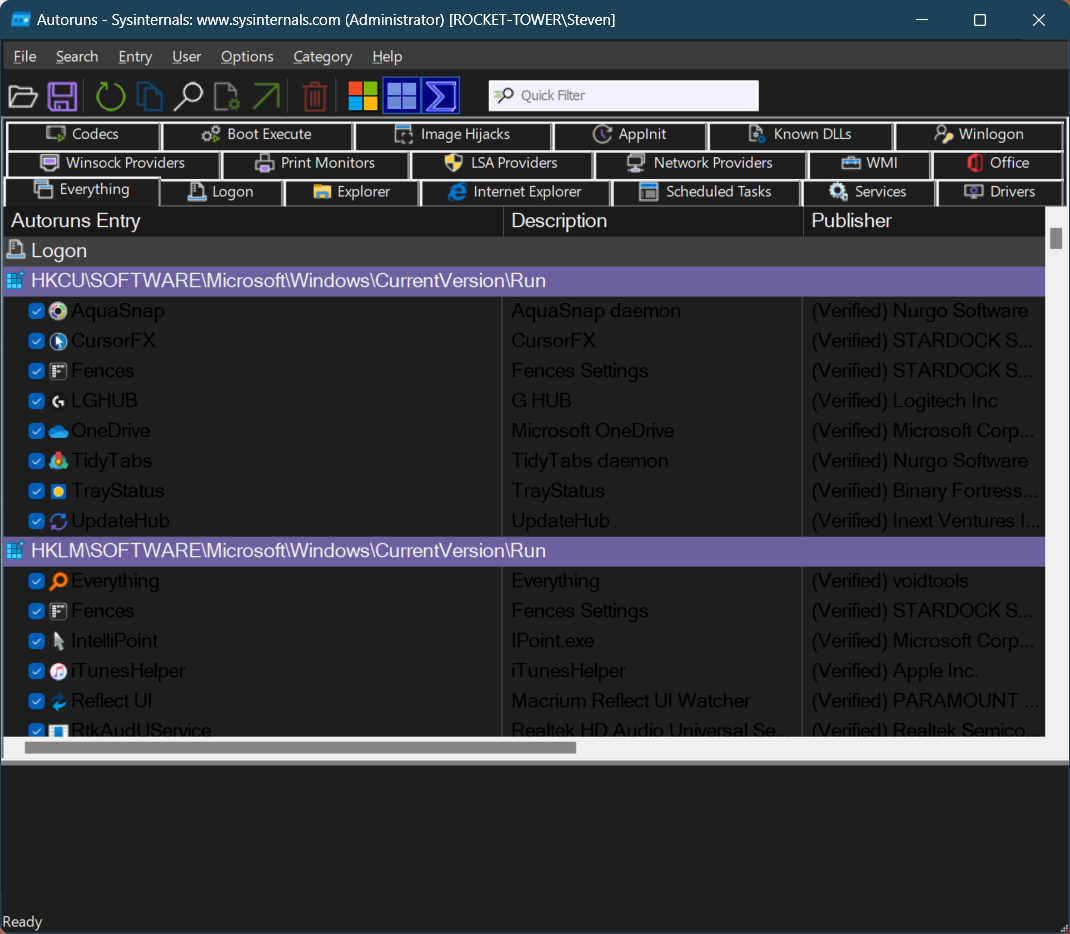Click the entry properties file icon
The image size is (1070, 934).
tap(227, 96)
